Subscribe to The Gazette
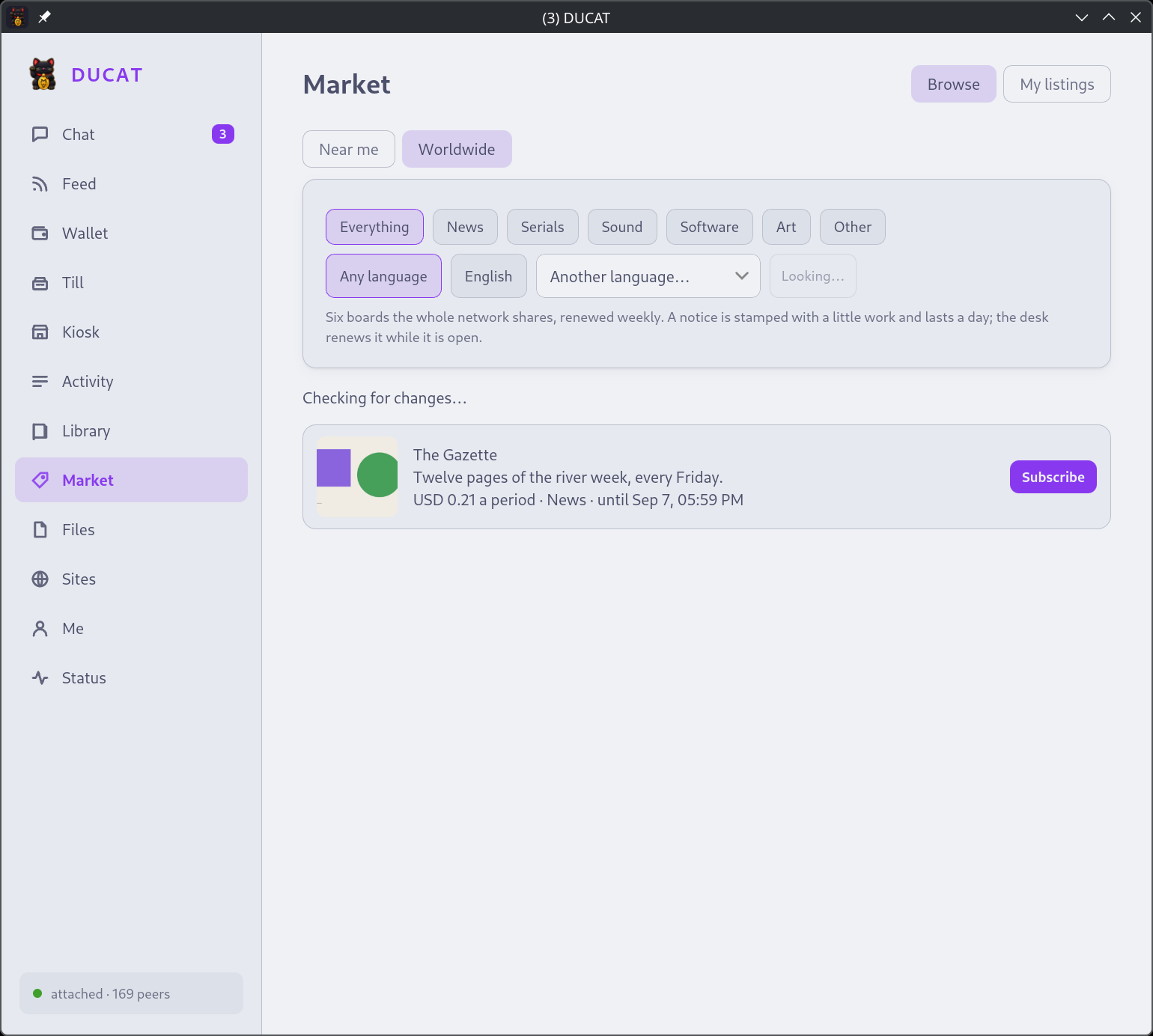 tap(1053, 477)
